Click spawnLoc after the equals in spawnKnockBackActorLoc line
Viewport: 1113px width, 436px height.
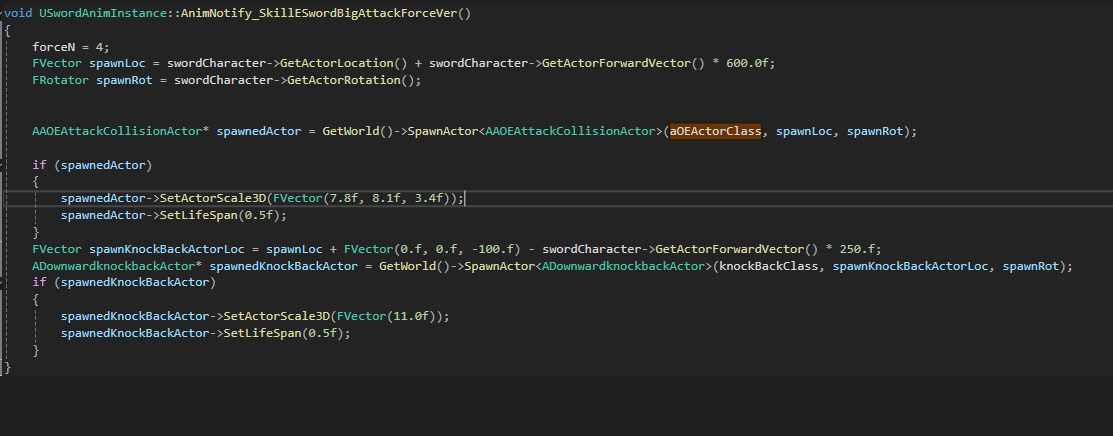pos(294,249)
